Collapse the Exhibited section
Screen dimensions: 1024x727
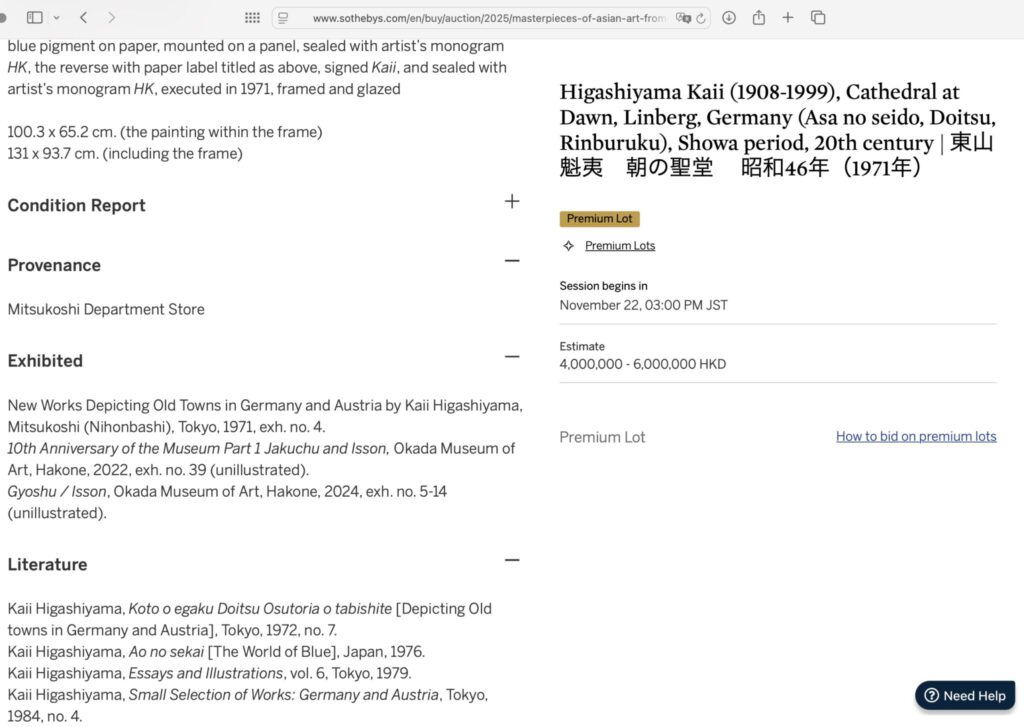(x=512, y=356)
